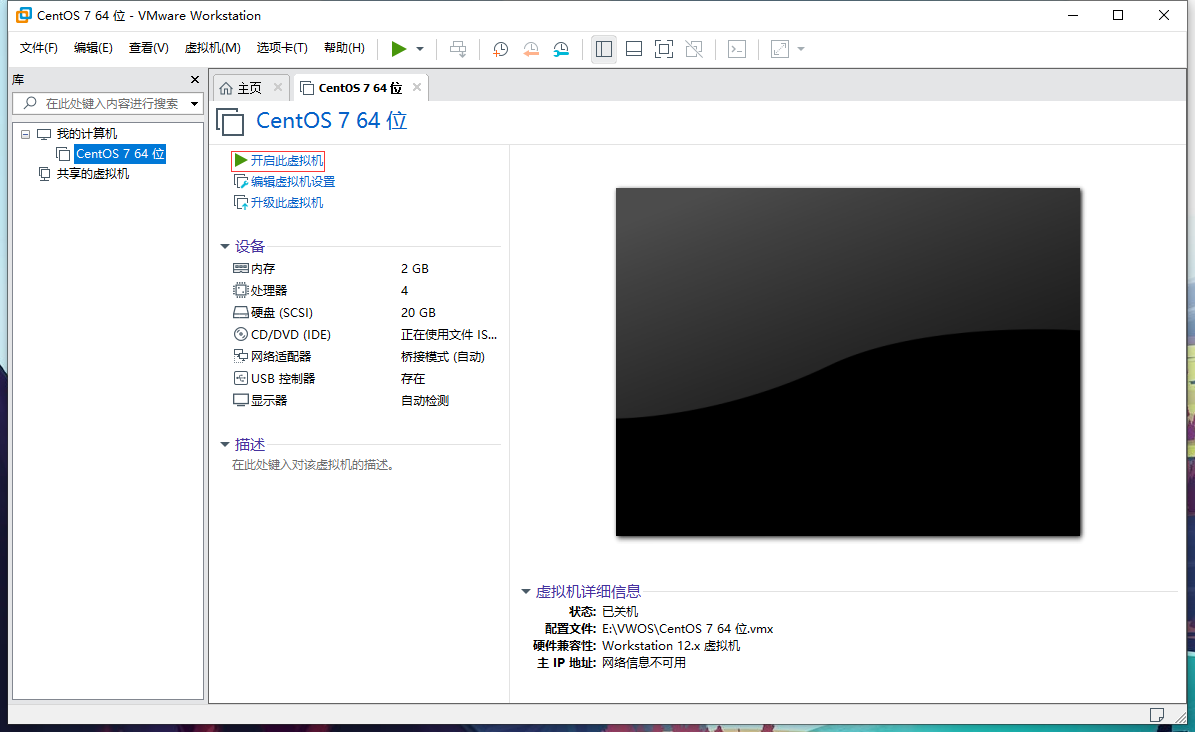The image size is (1195, 732).
Task: Open the 编辑(E) menu
Action: pos(93,48)
